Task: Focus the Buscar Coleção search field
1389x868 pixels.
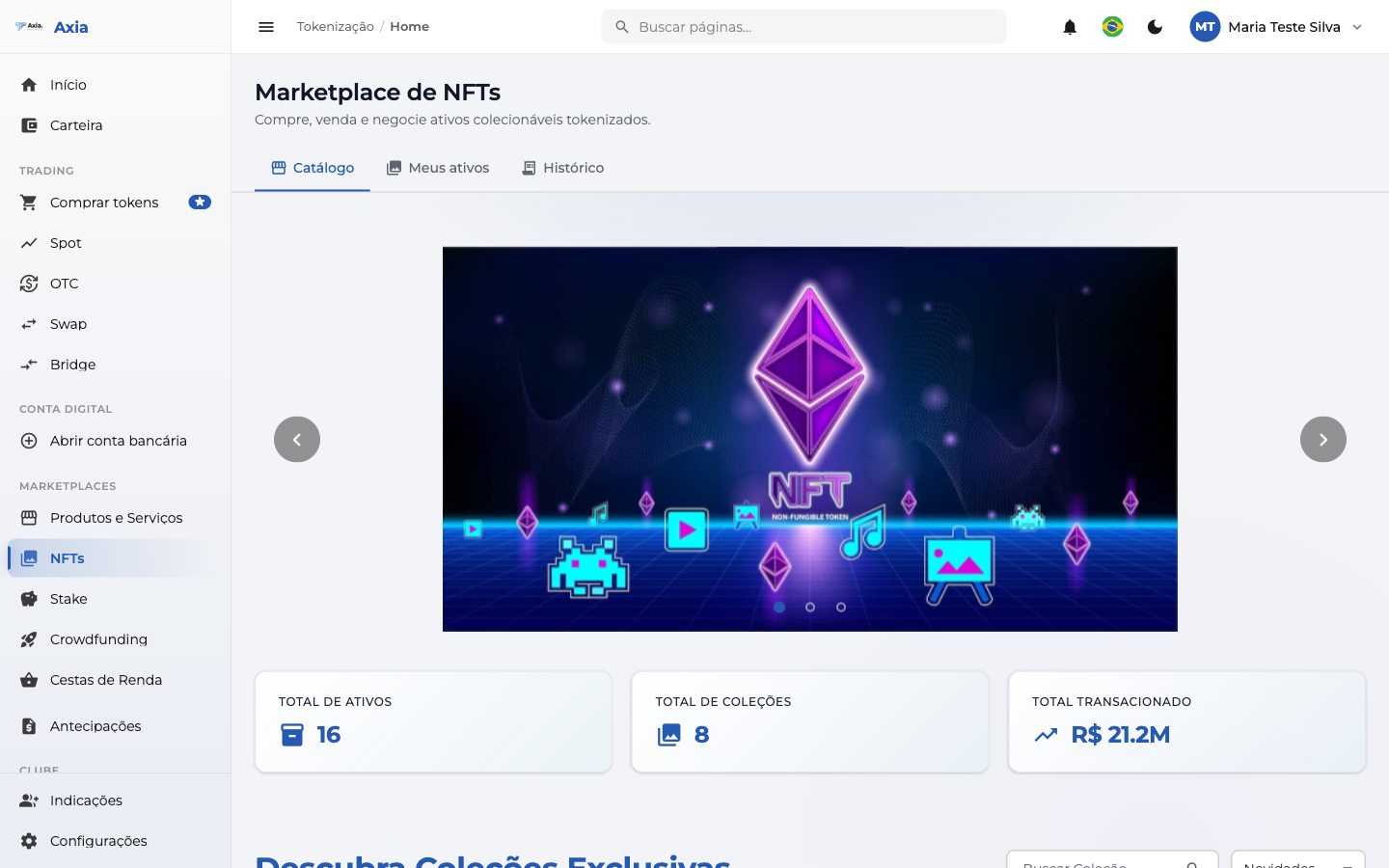Action: click(1112, 861)
